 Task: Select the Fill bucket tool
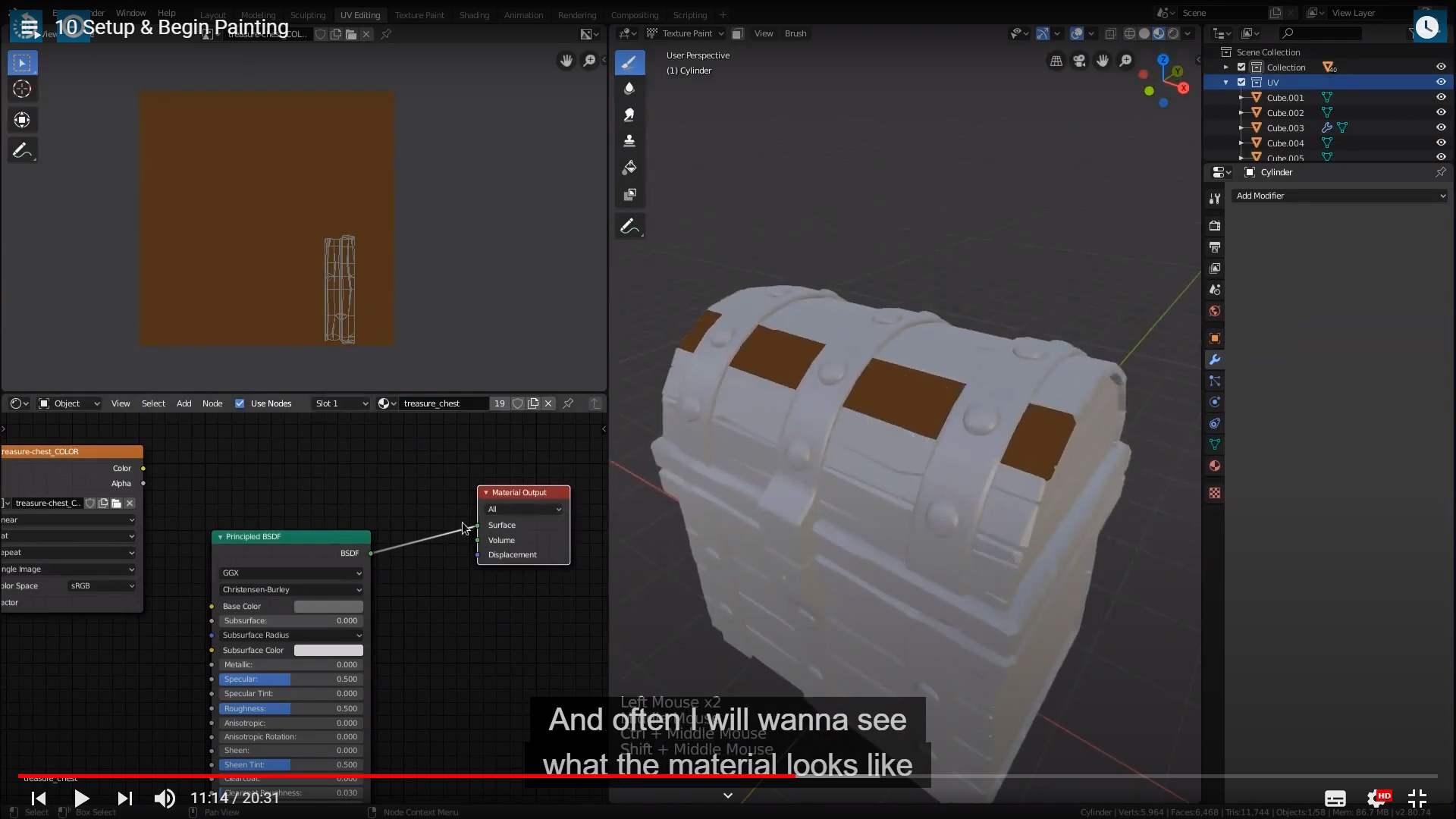click(x=629, y=168)
